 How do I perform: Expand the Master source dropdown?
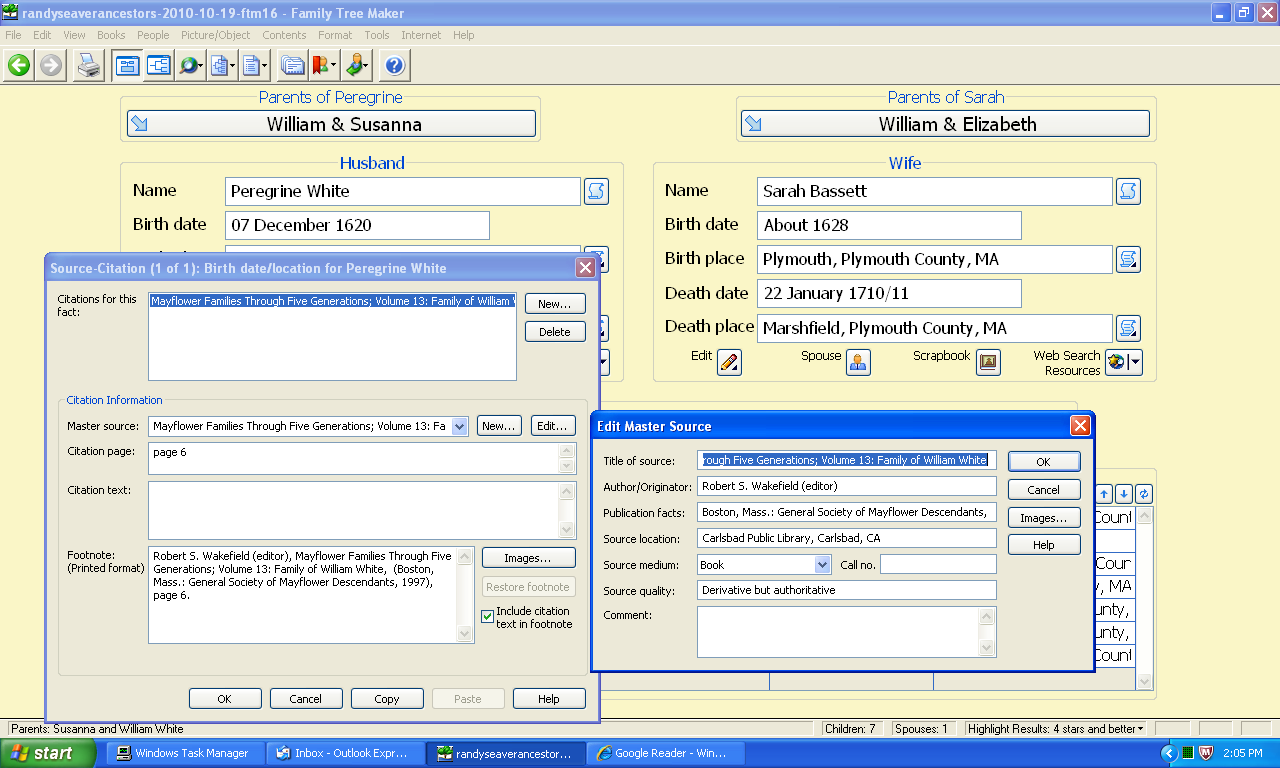coord(459,426)
